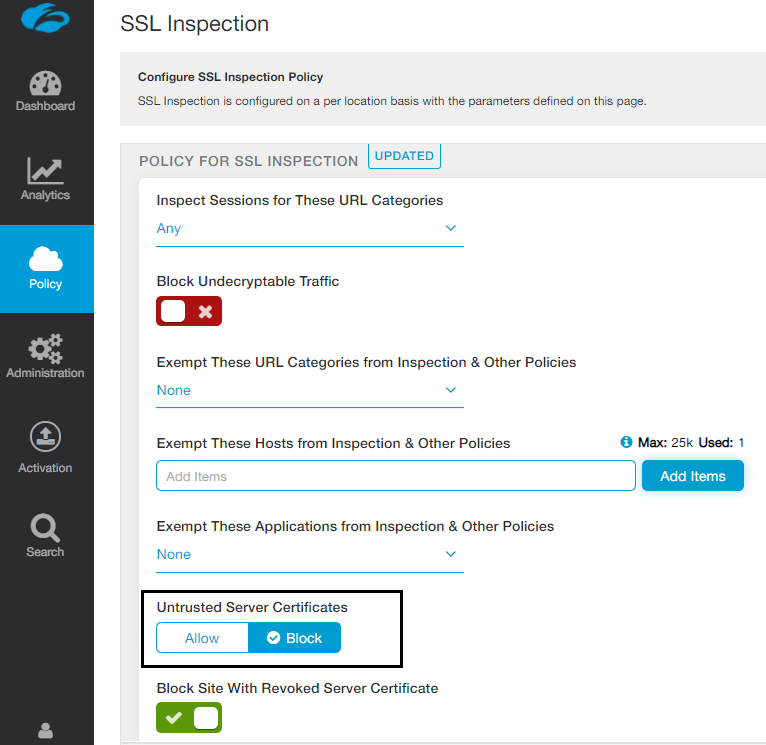Viewport: 766px width, 745px height.
Task: Select Block for Untrusted Server Certificates
Action: point(294,638)
